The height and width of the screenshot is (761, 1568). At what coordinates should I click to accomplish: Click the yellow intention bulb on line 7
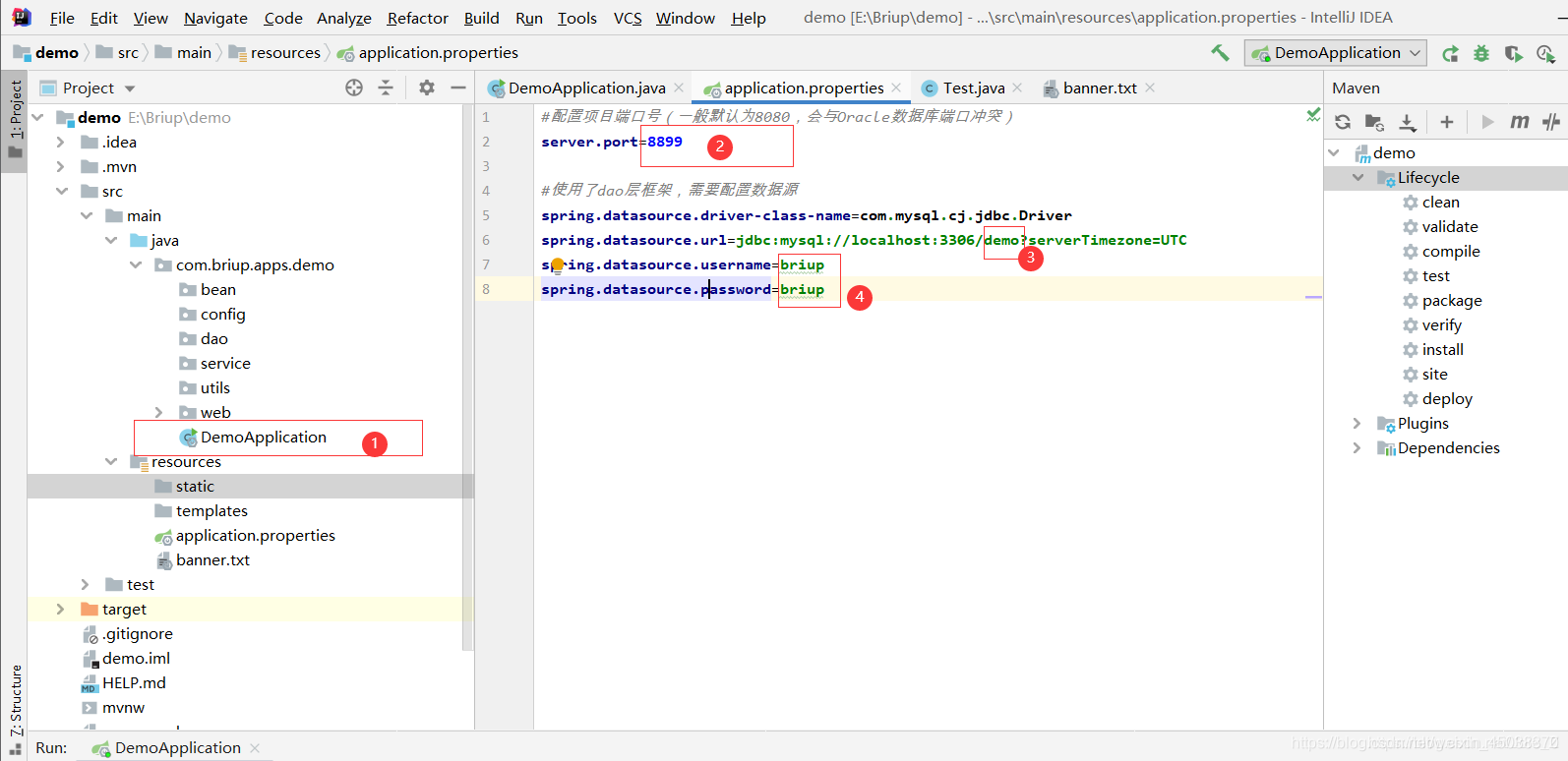558,264
